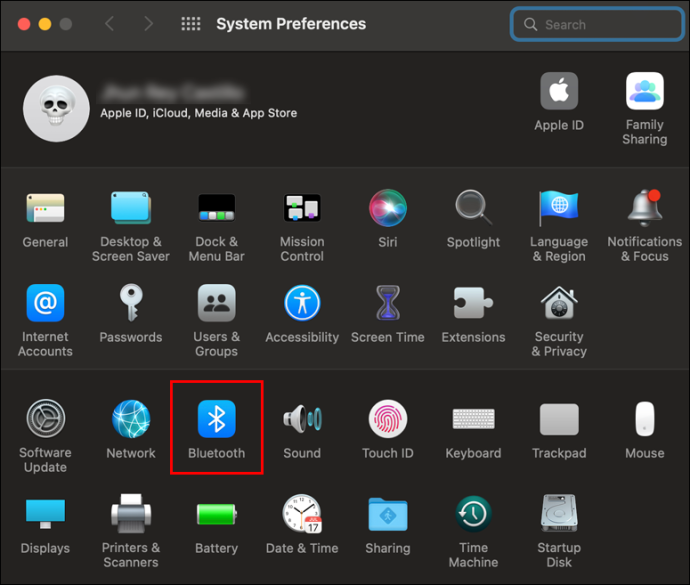Click the magnifying glass in Search field
The image size is (690, 585).
pos(531,24)
